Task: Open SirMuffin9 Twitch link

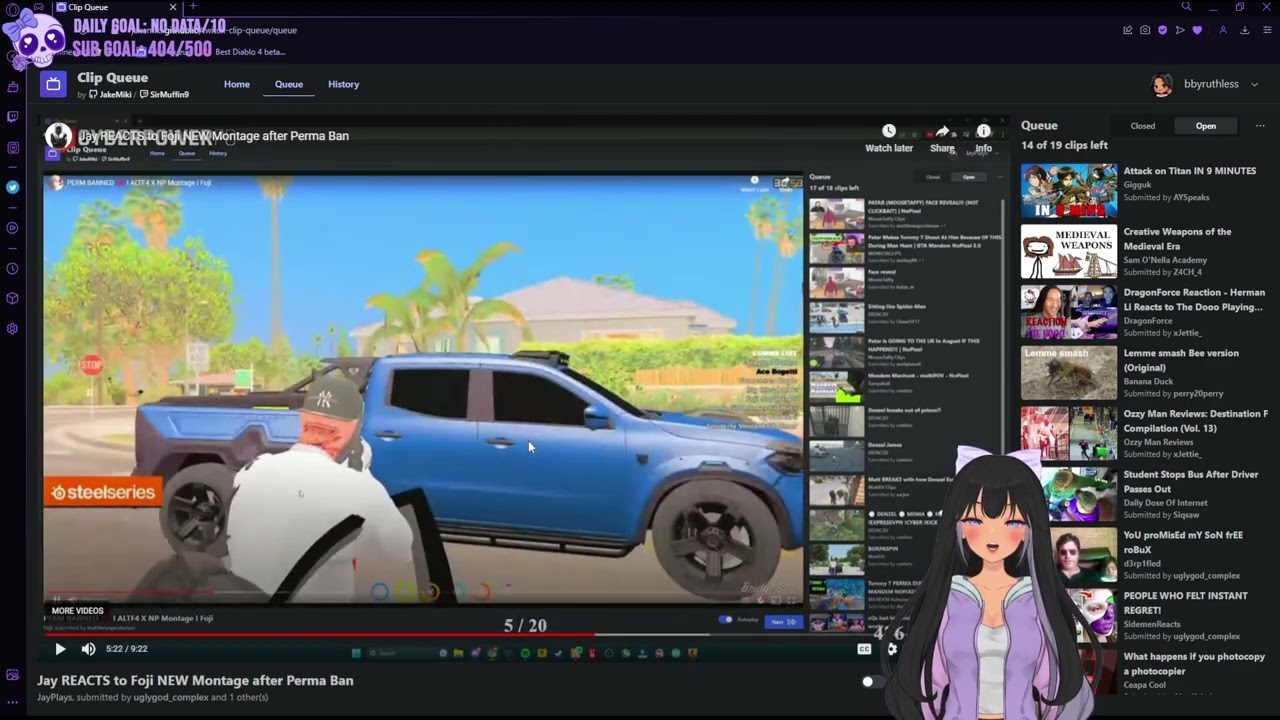Action: pos(164,95)
